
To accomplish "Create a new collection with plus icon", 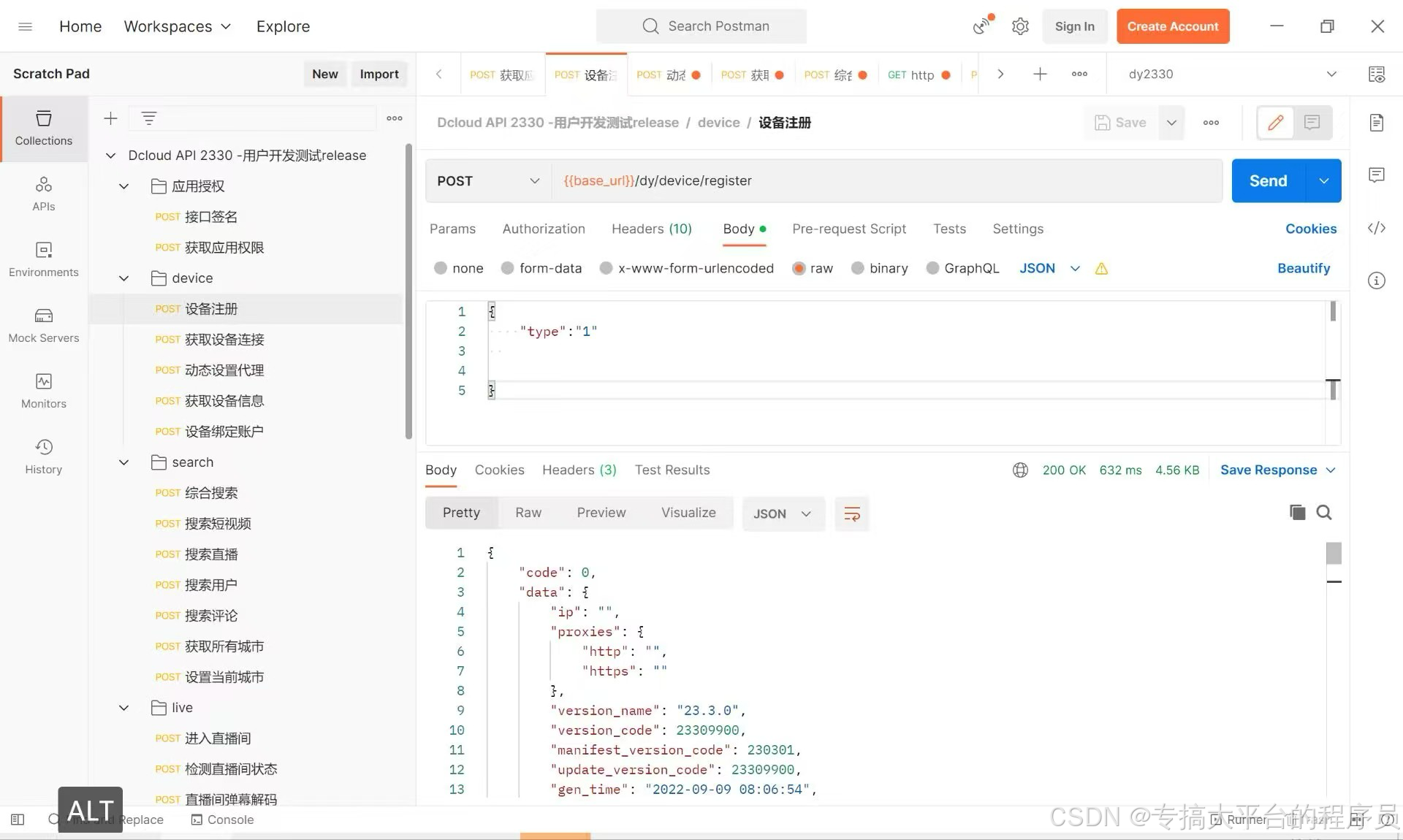I will [110, 118].
